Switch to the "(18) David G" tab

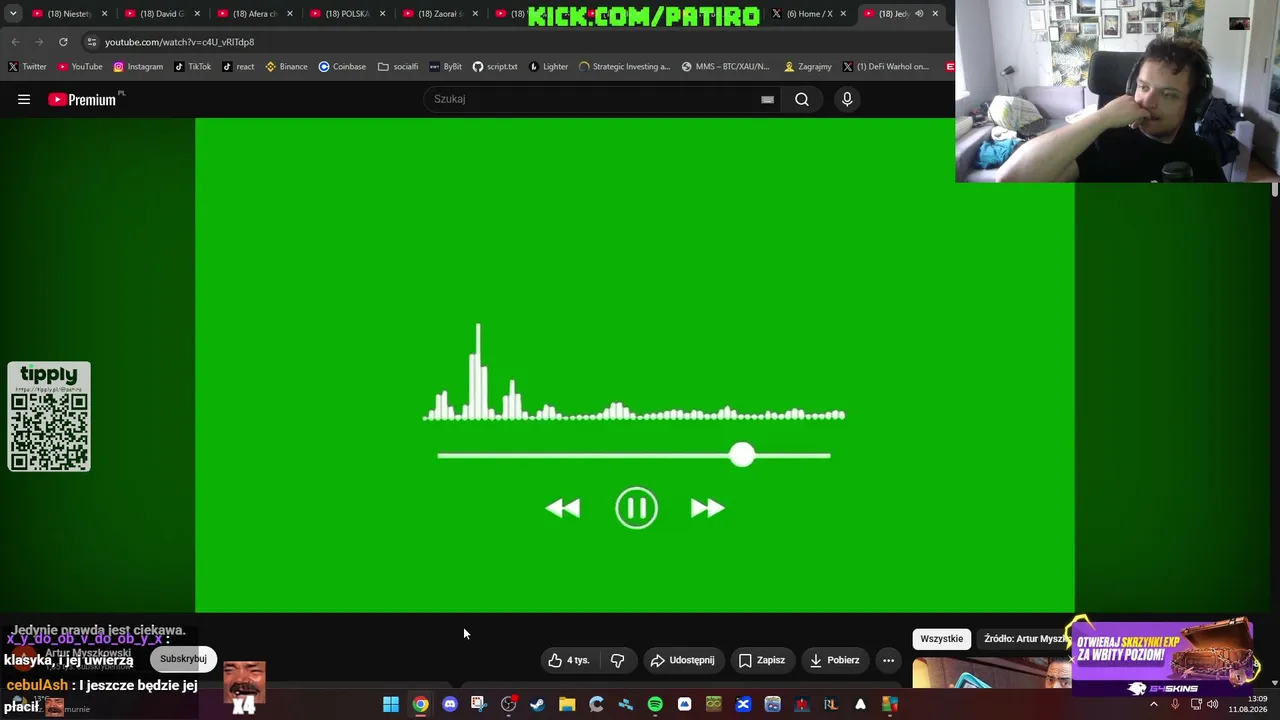tap(162, 14)
